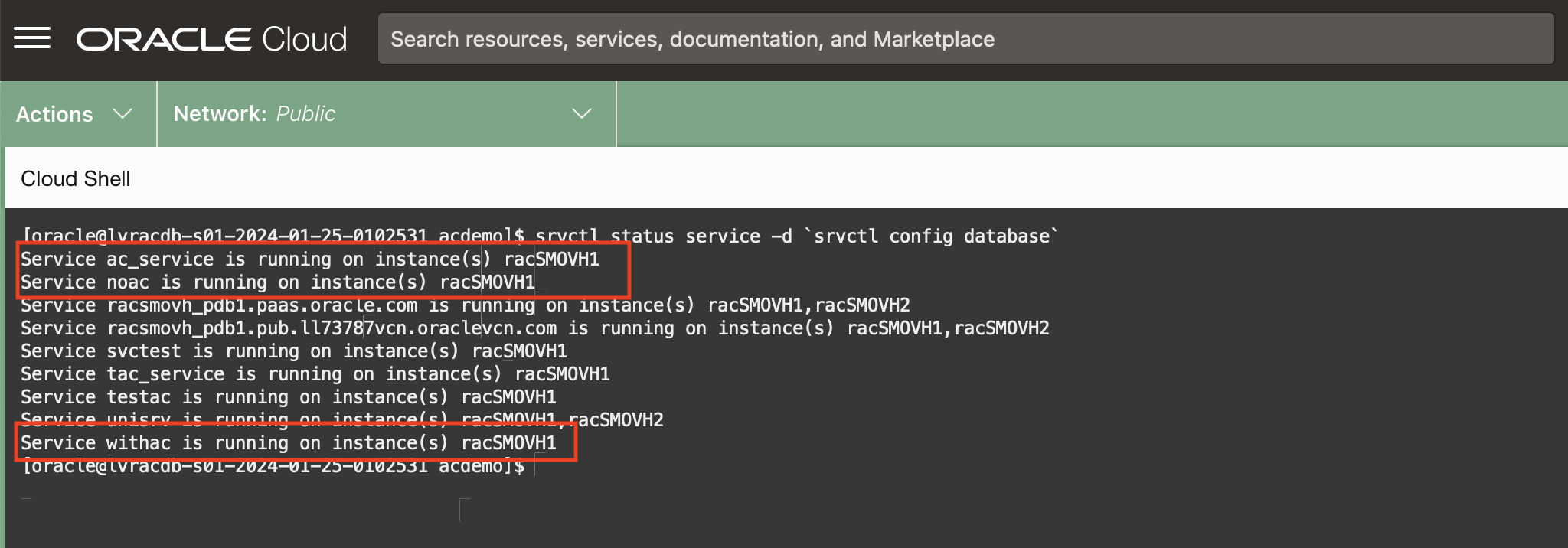This screenshot has width=1568, height=548.
Task: Click the withac service status line
Action: [x=289, y=443]
